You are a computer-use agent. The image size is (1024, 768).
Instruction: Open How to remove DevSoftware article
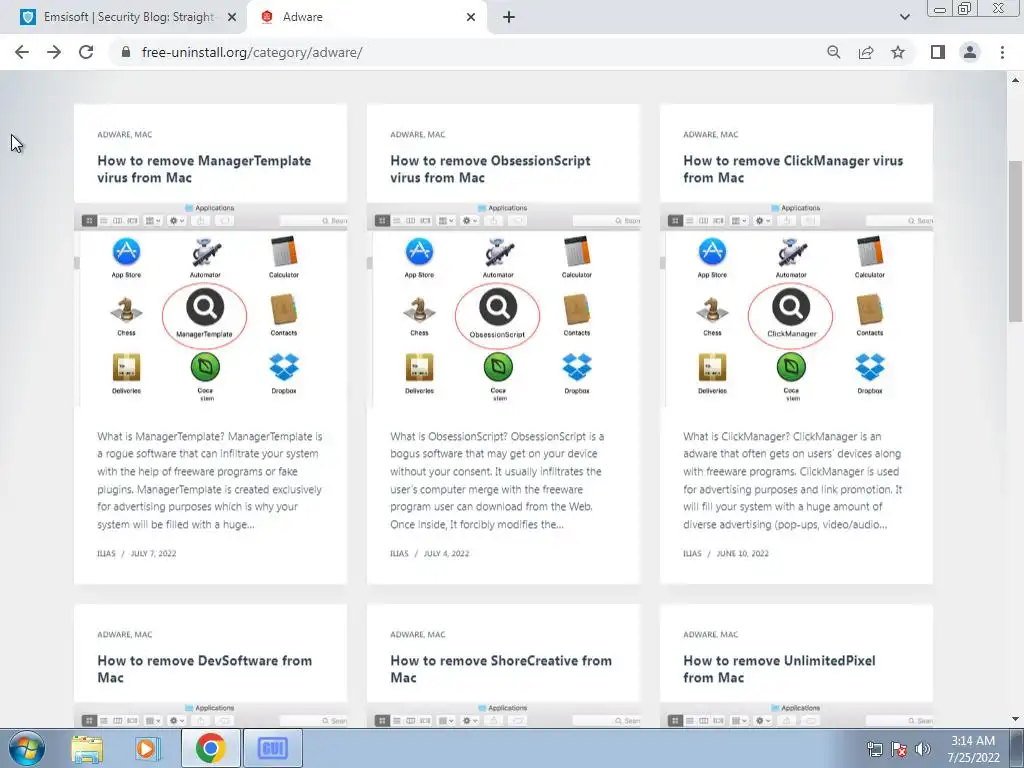pos(204,669)
